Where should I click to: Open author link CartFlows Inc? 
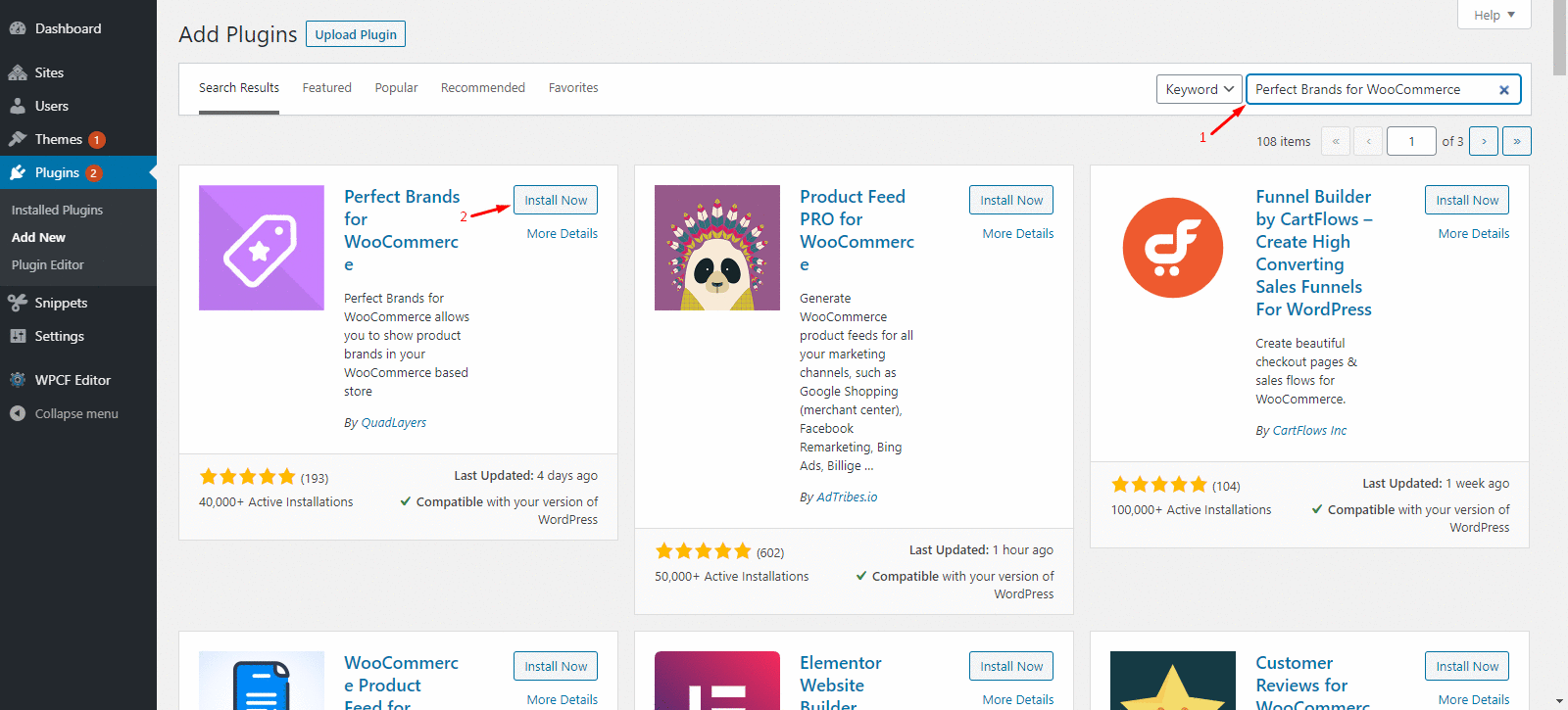[x=1309, y=431]
